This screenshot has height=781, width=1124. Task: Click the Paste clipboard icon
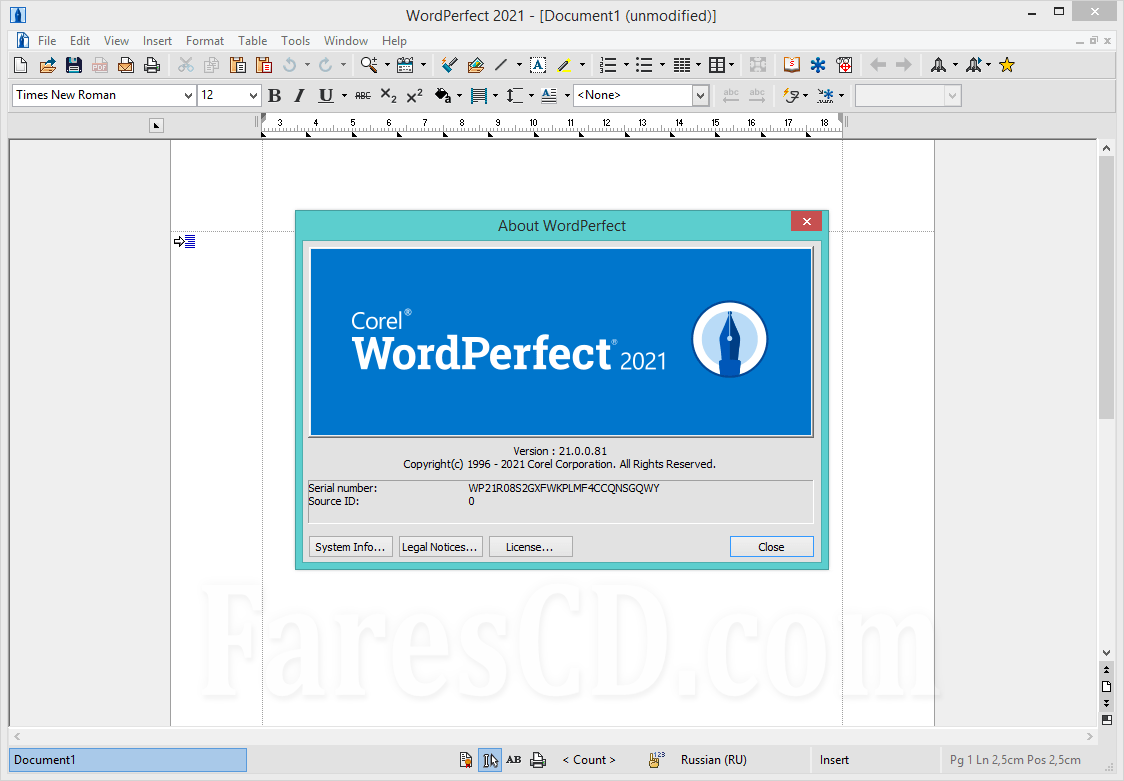coord(238,65)
